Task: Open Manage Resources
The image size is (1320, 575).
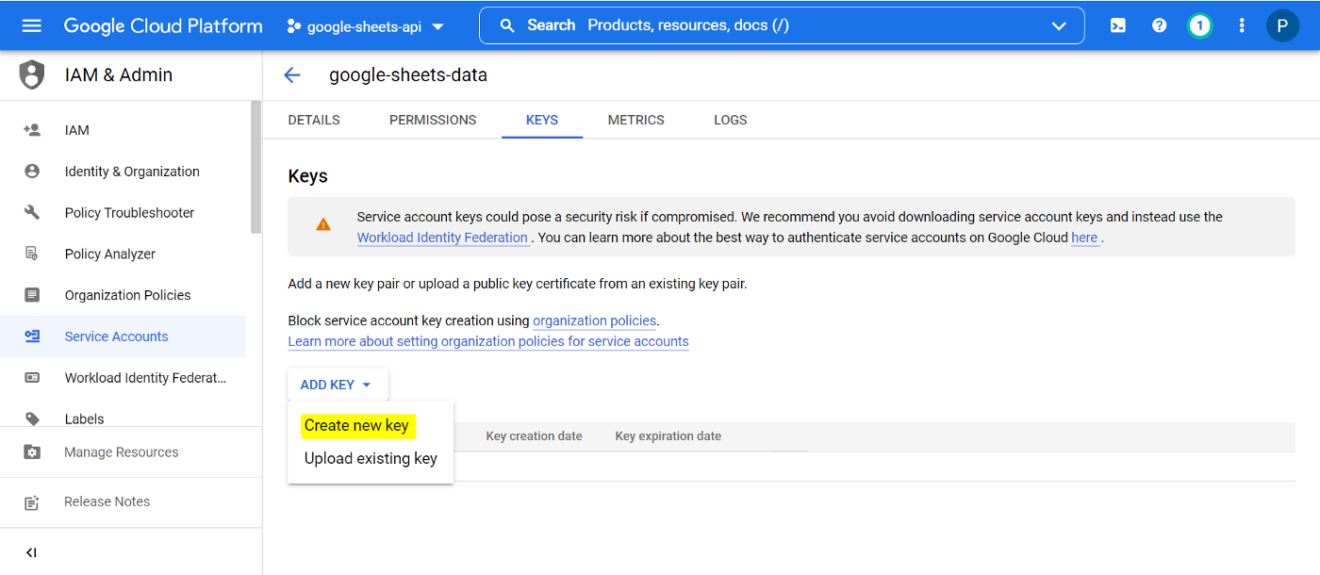Action: (122, 452)
